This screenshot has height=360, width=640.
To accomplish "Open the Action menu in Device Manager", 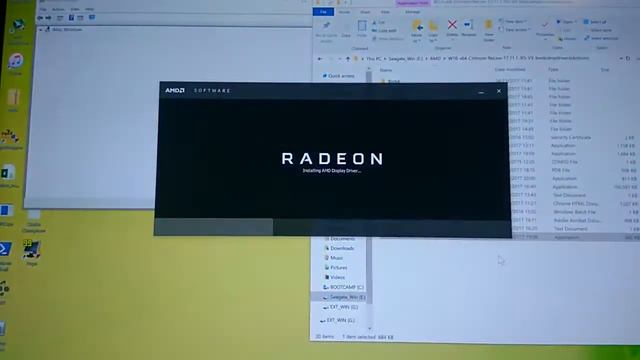I will tap(58, 9).
